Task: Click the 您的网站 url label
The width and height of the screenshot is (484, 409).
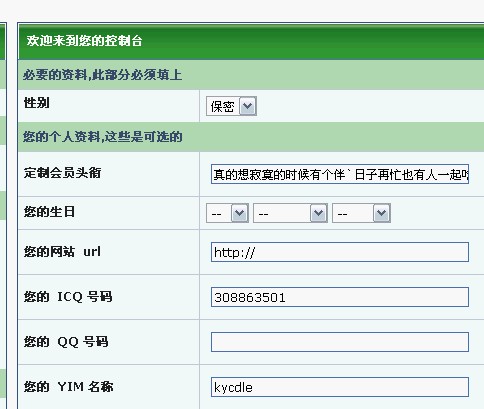Action: [x=62, y=251]
